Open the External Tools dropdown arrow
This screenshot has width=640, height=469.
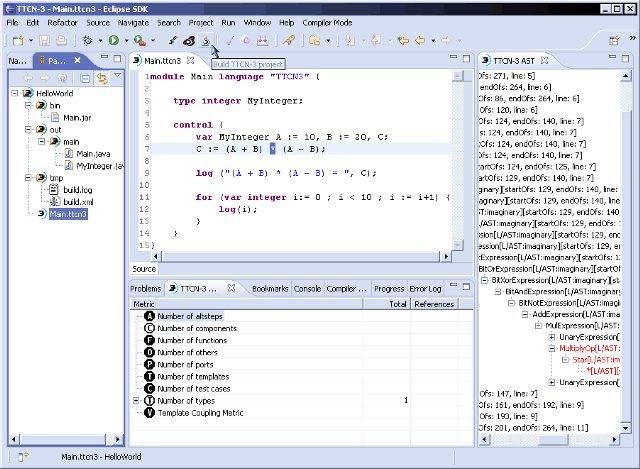tap(153, 41)
